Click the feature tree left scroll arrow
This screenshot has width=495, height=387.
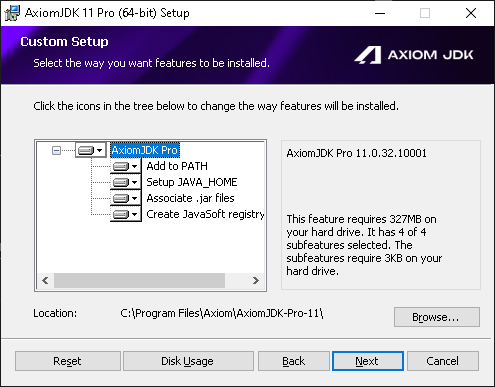point(45,280)
